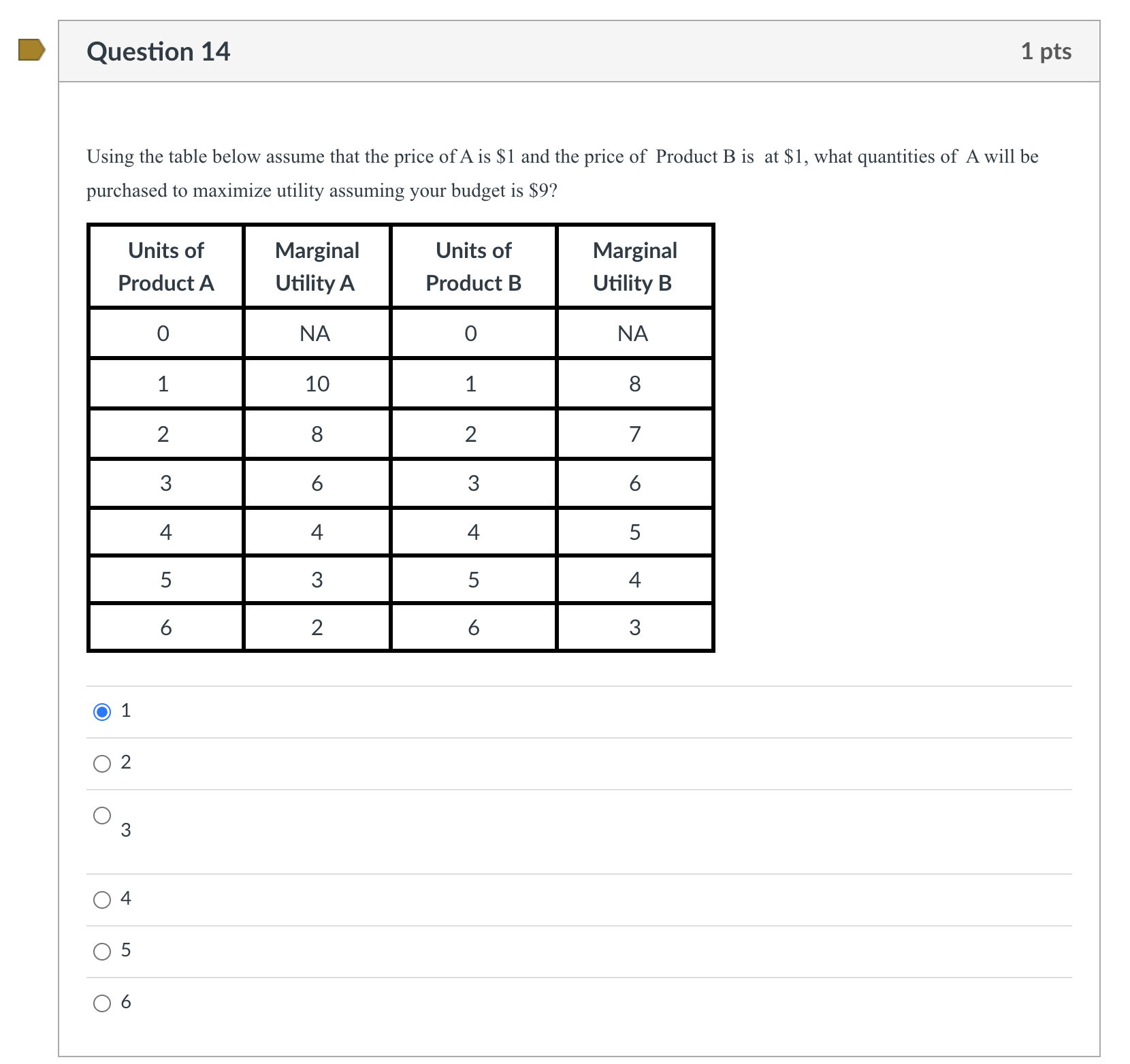Click the cell showing value 8 under Marginal Utility B
Viewport: 1130px width, 1064px height.
coord(634,383)
